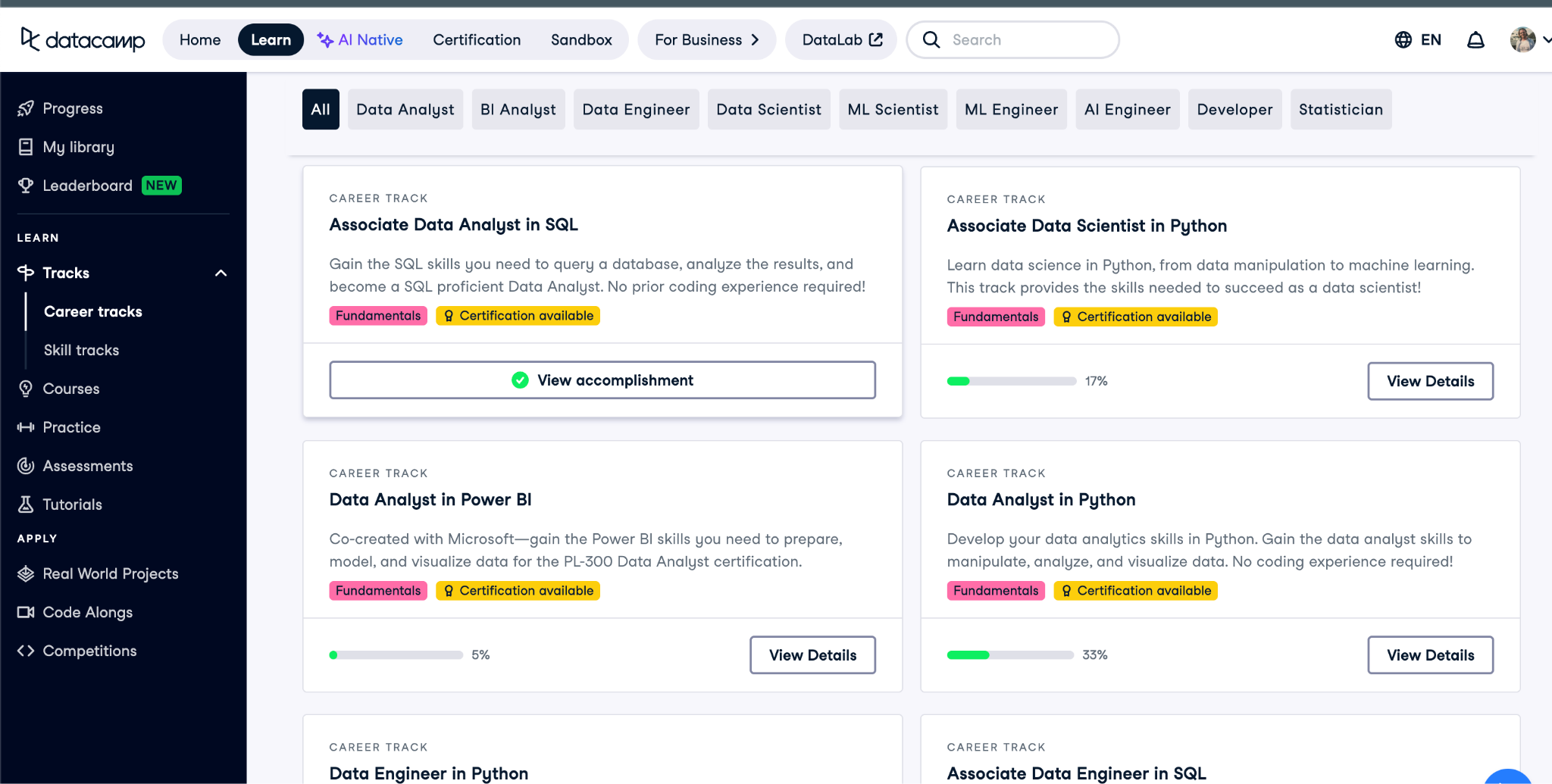The width and height of the screenshot is (1552, 784).
Task: Switch to the Certification tab
Action: pos(477,39)
